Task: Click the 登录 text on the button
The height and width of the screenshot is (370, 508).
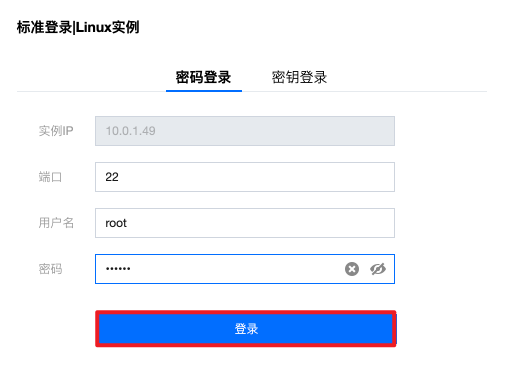Action: click(x=246, y=329)
